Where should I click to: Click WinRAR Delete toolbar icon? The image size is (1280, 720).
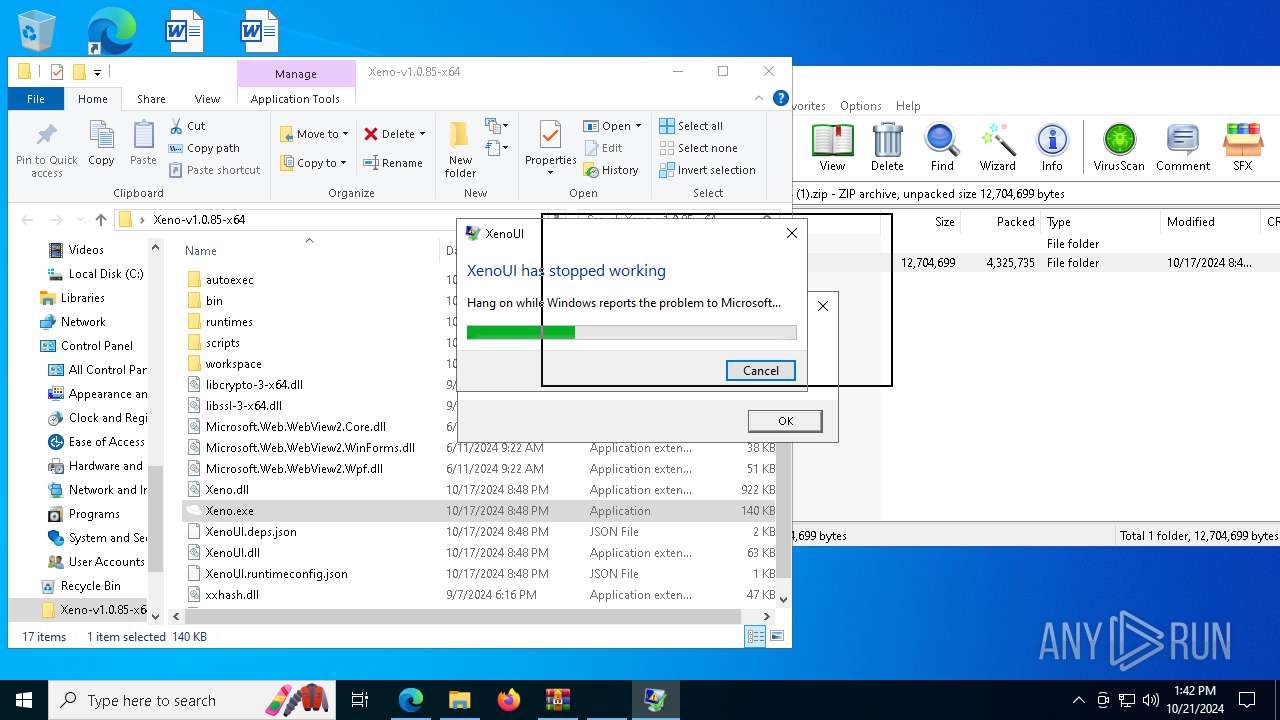click(x=887, y=148)
